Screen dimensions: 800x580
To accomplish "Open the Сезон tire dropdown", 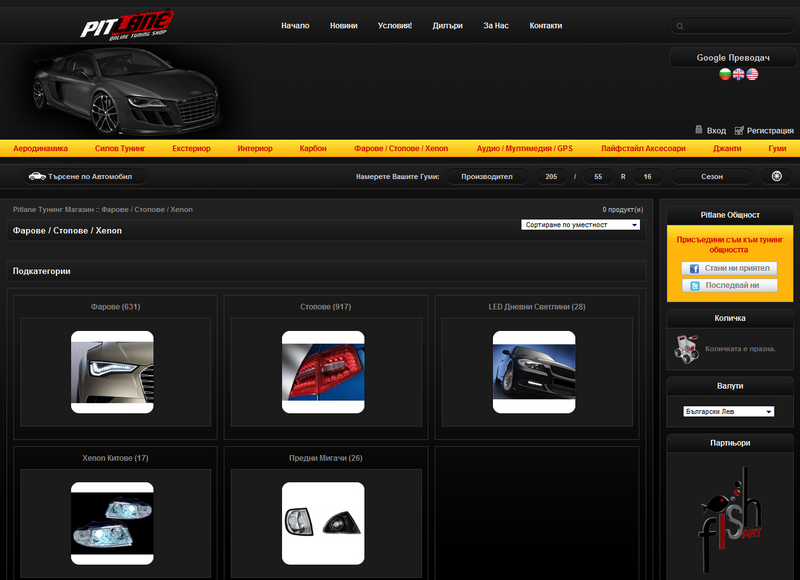I will [x=712, y=176].
